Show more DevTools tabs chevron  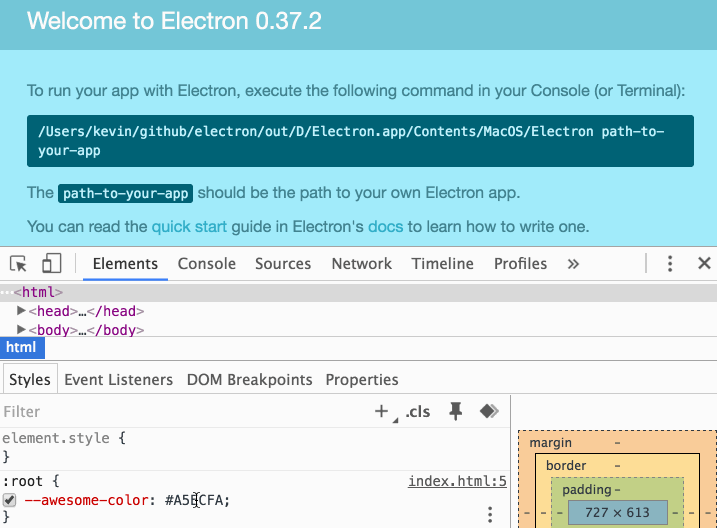pyautogui.click(x=573, y=264)
